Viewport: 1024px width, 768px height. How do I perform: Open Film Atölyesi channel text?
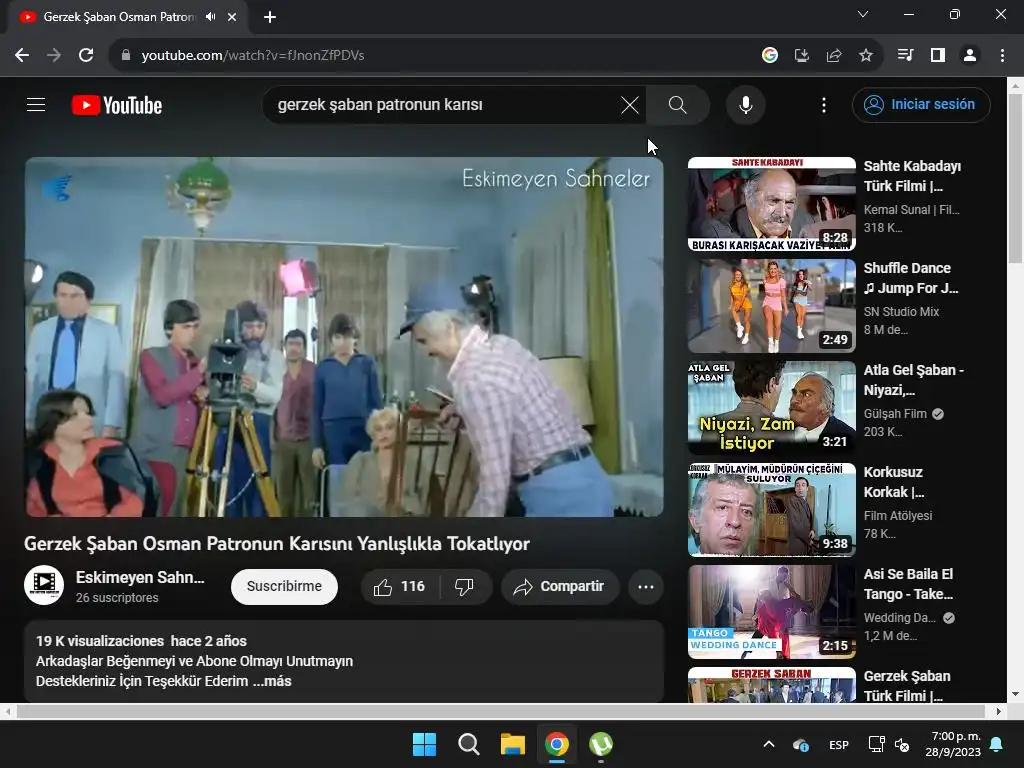(x=897, y=515)
